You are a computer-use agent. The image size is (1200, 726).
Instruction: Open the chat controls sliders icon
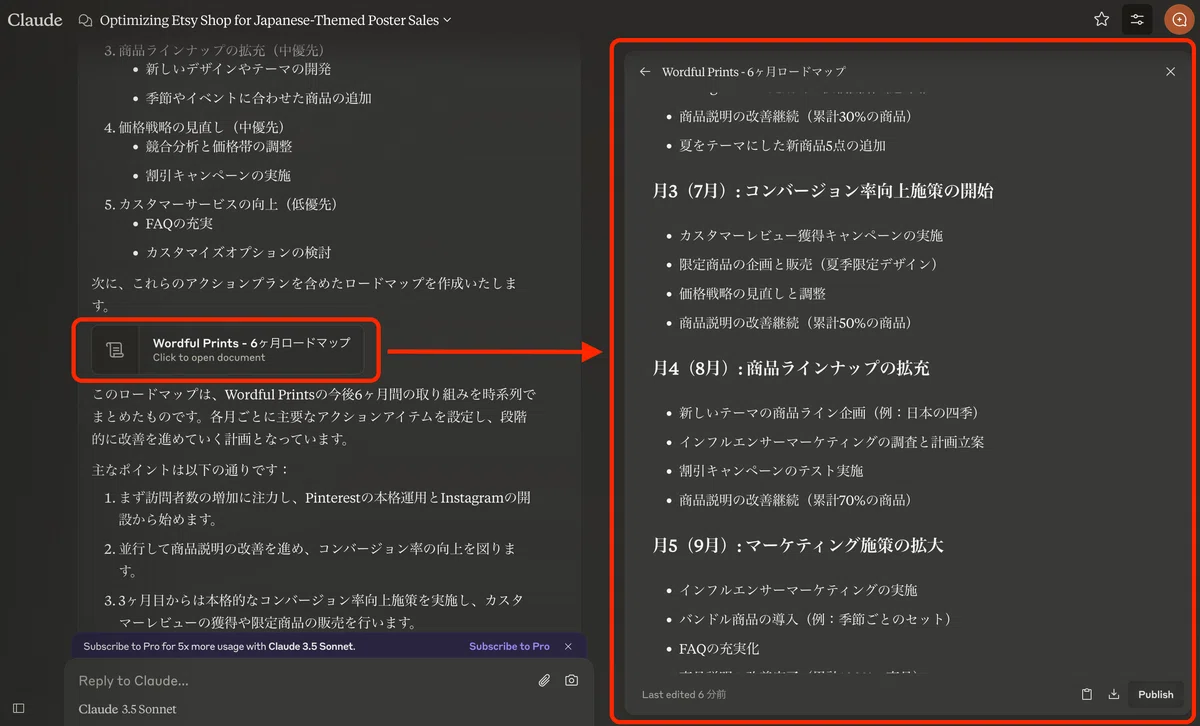1137,19
